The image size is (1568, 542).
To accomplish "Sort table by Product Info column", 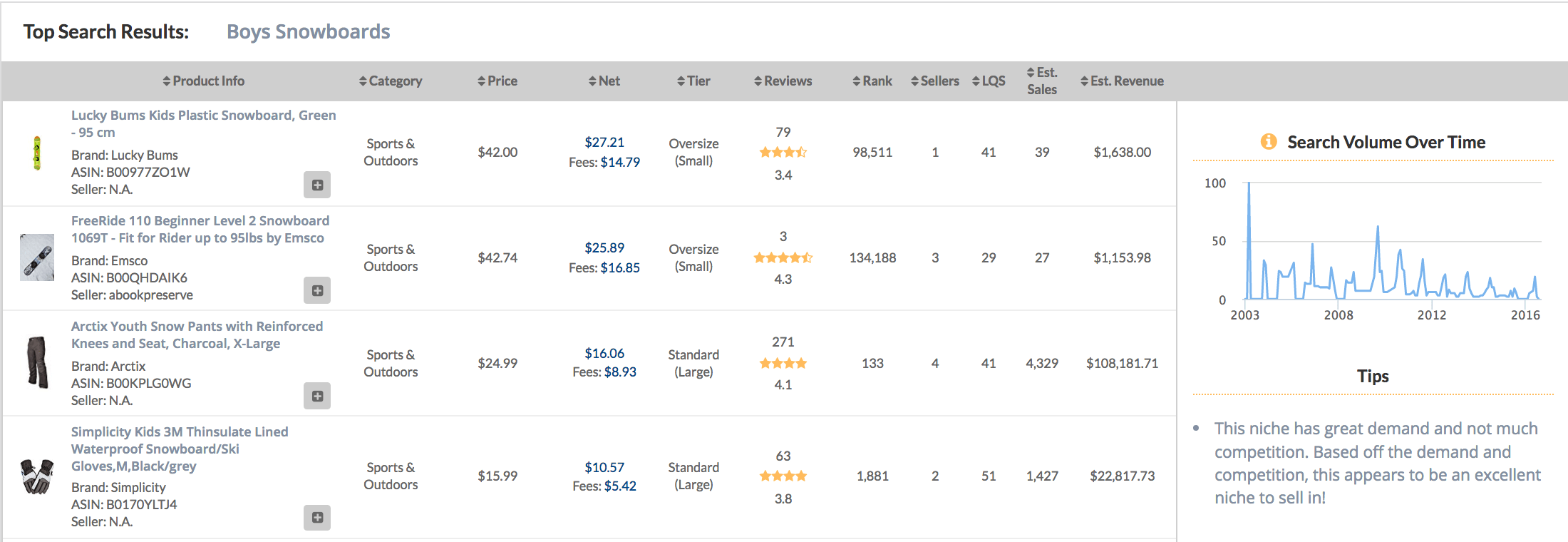I will (x=204, y=81).
